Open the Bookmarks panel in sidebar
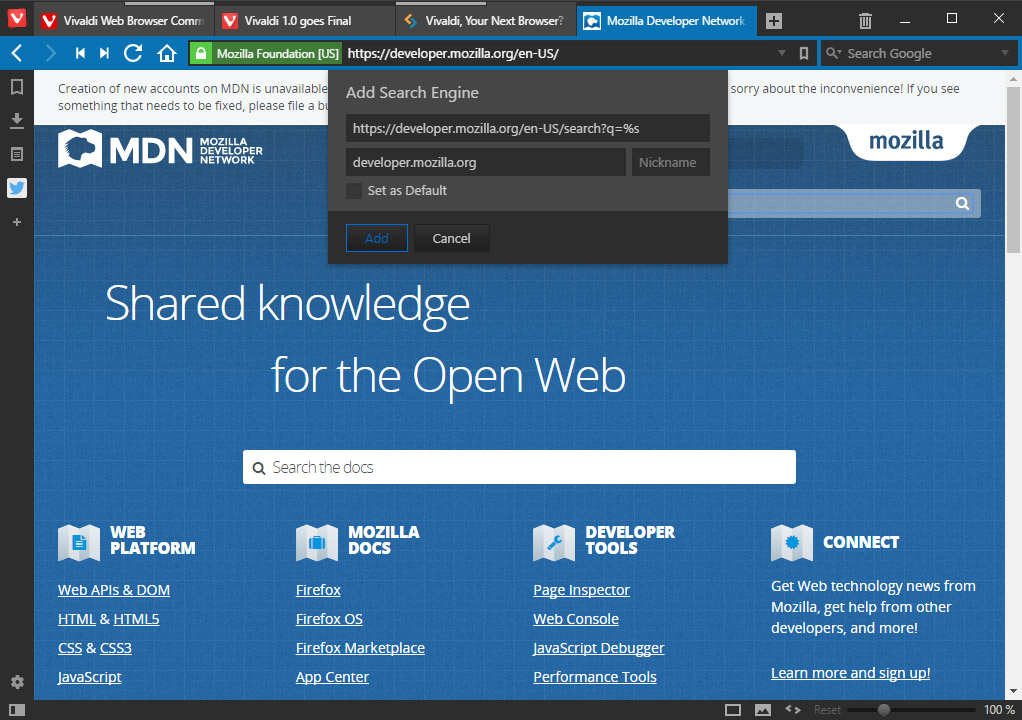The image size is (1022, 720). pyautogui.click(x=16, y=87)
